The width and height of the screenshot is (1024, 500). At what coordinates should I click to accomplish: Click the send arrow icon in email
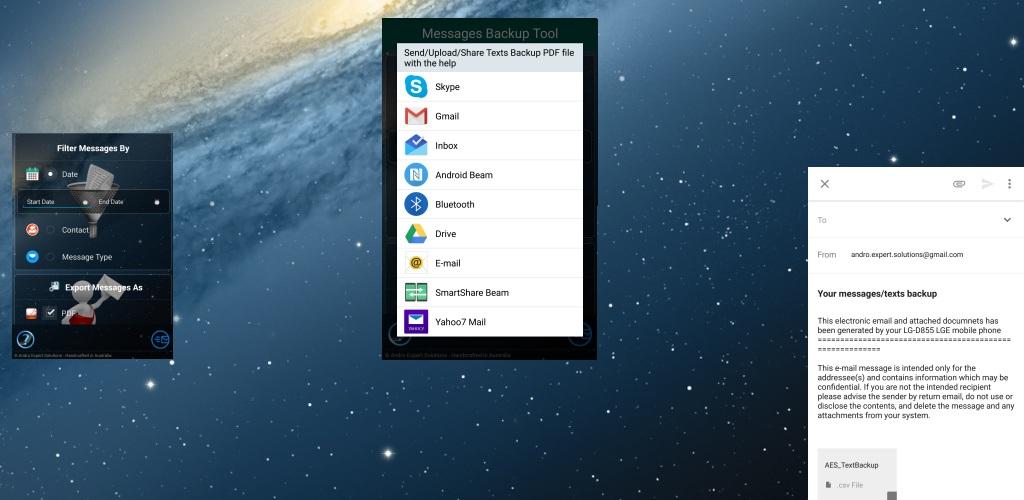(987, 184)
